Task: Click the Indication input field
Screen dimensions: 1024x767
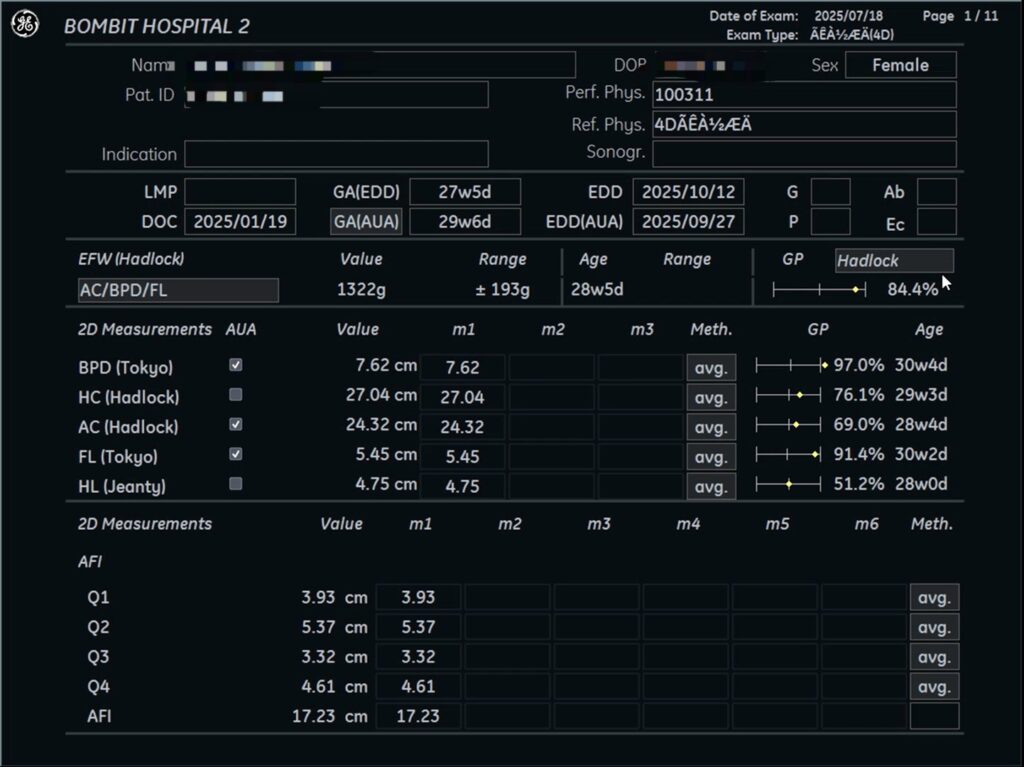Action: [336, 154]
